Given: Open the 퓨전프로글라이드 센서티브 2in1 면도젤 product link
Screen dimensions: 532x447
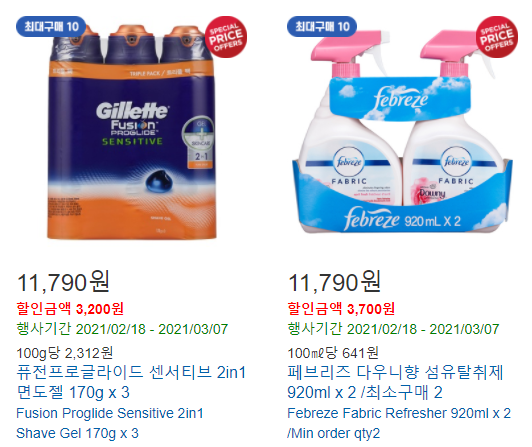Looking at the screenshot, I should click(x=131, y=382).
